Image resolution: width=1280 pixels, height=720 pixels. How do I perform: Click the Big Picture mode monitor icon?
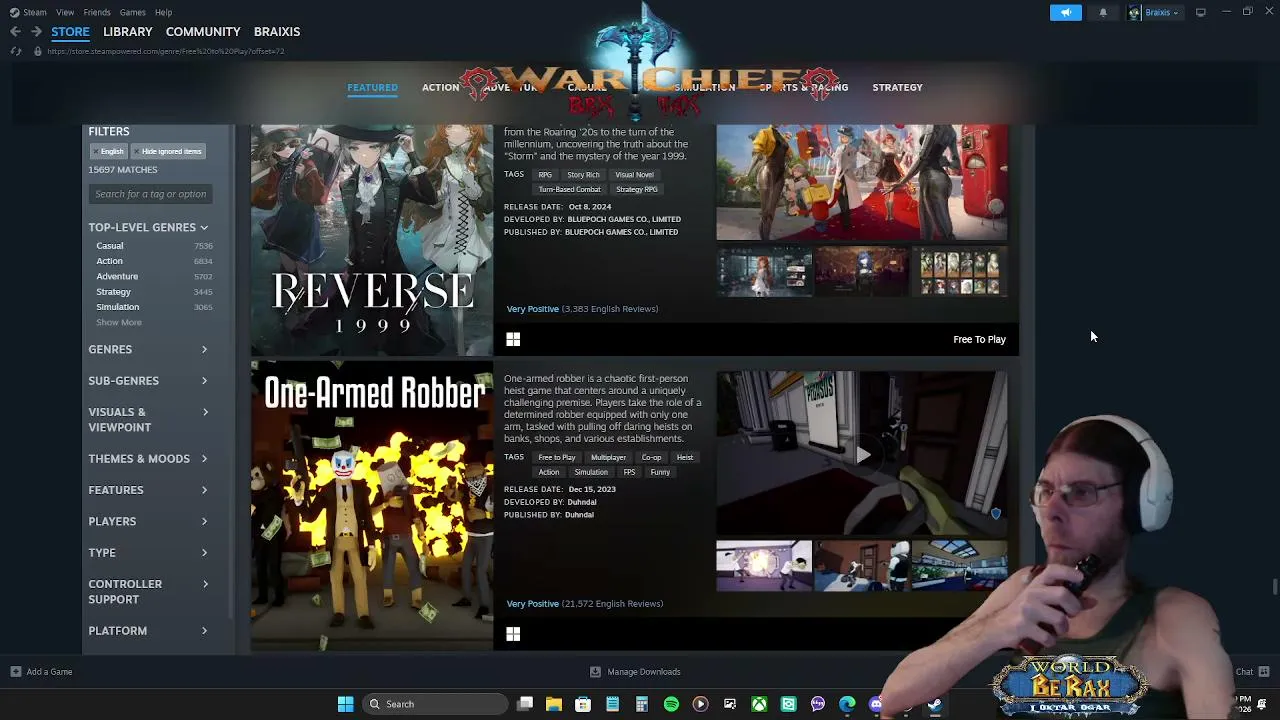(x=1200, y=12)
